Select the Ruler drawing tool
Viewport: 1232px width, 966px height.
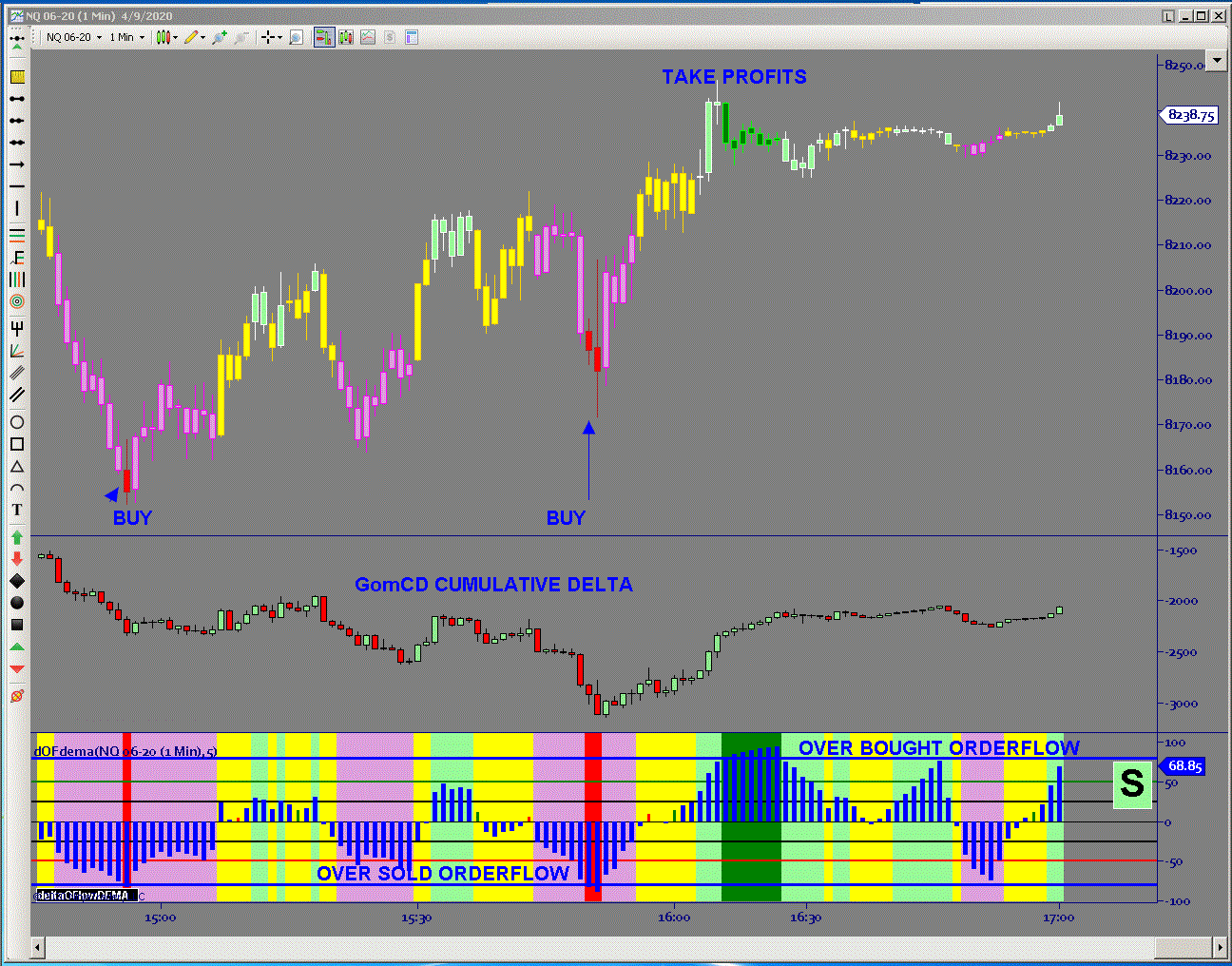[x=17, y=77]
